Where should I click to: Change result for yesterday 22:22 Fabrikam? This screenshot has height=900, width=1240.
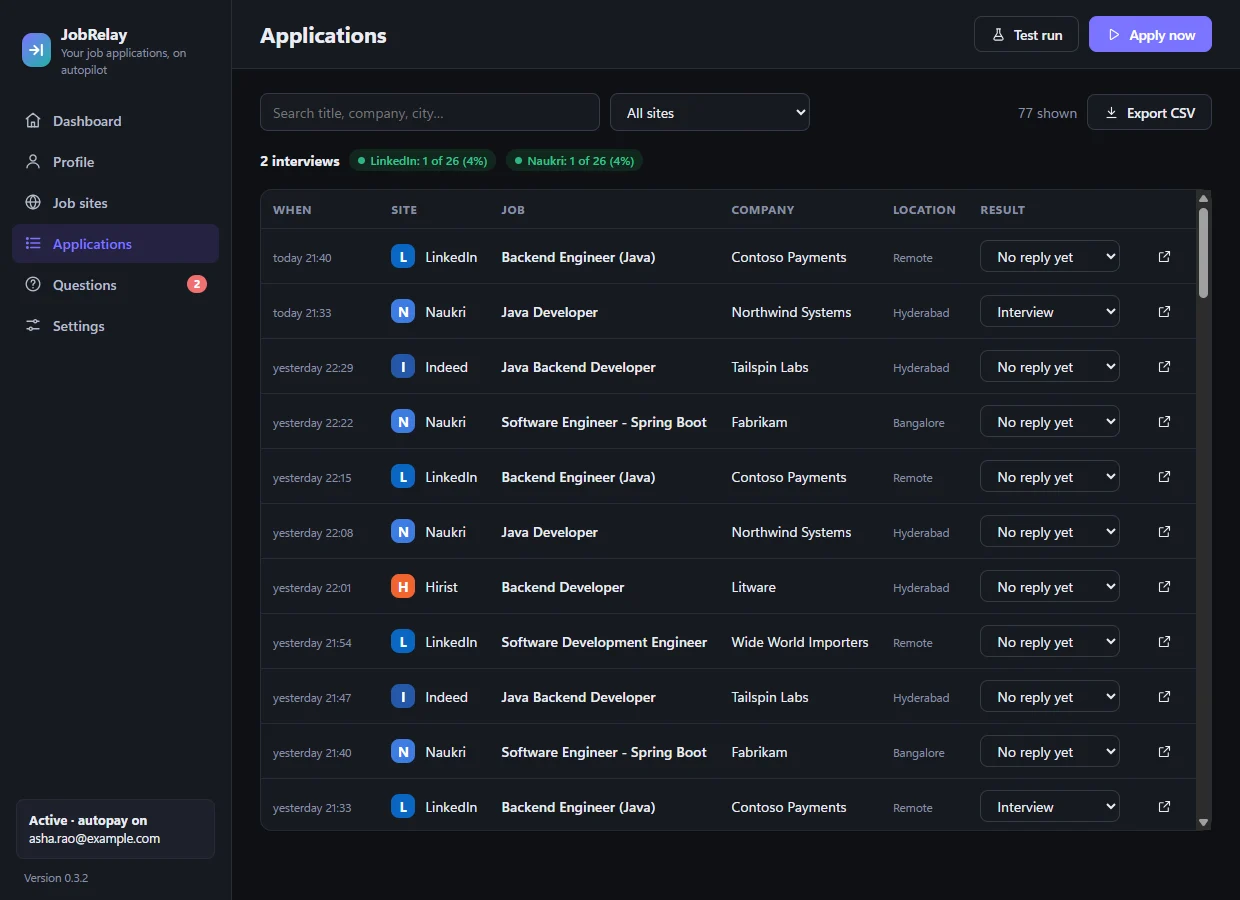coord(1049,422)
